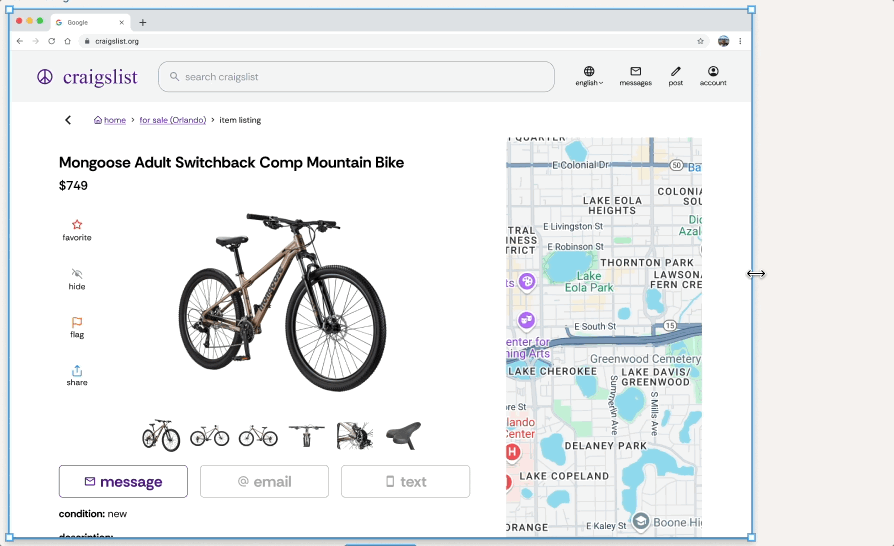Click the post pencil icon
Image resolution: width=894 pixels, height=546 pixels.
coord(676,76)
